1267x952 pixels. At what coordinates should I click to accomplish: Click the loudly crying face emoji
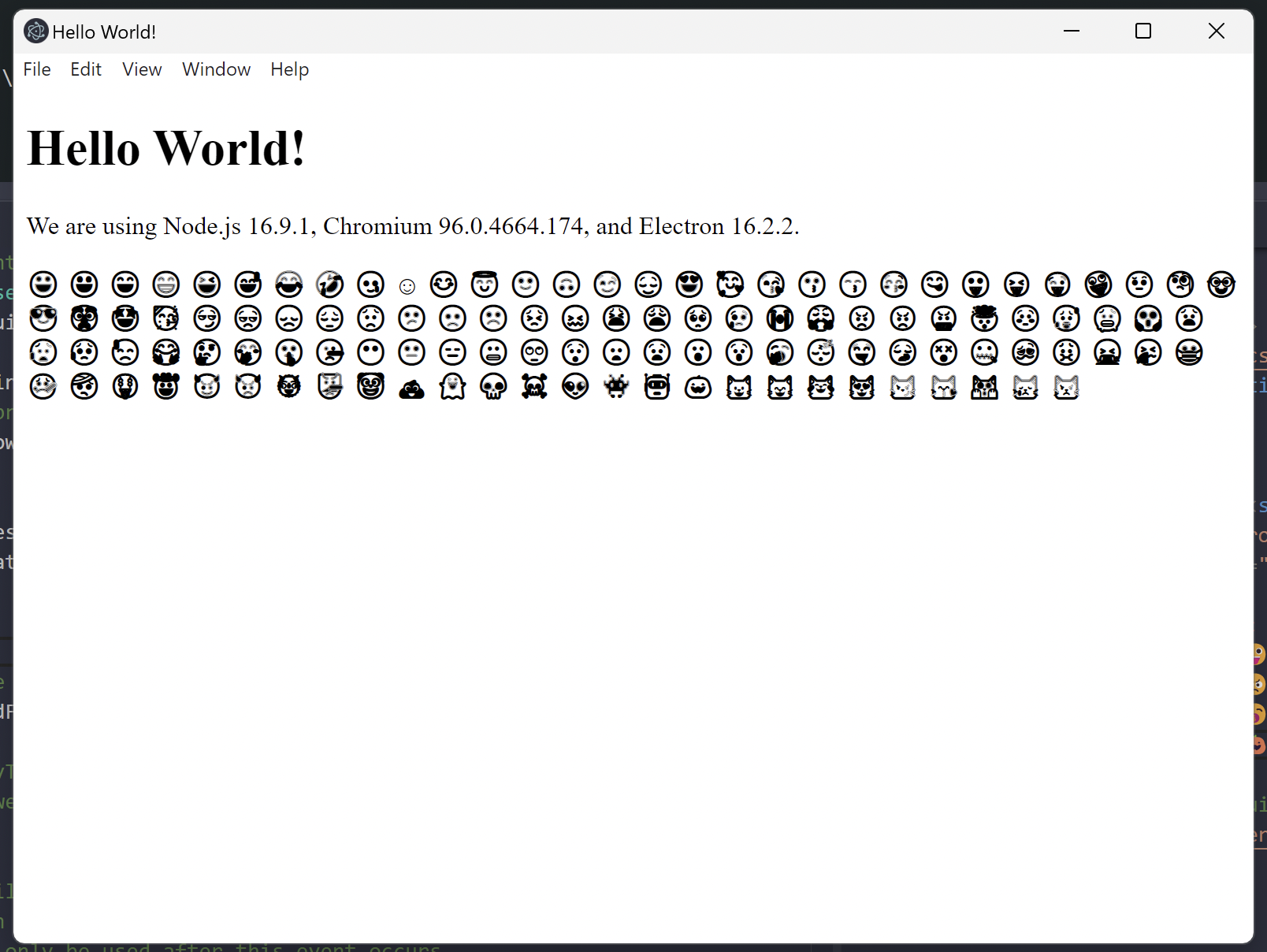pos(780,318)
